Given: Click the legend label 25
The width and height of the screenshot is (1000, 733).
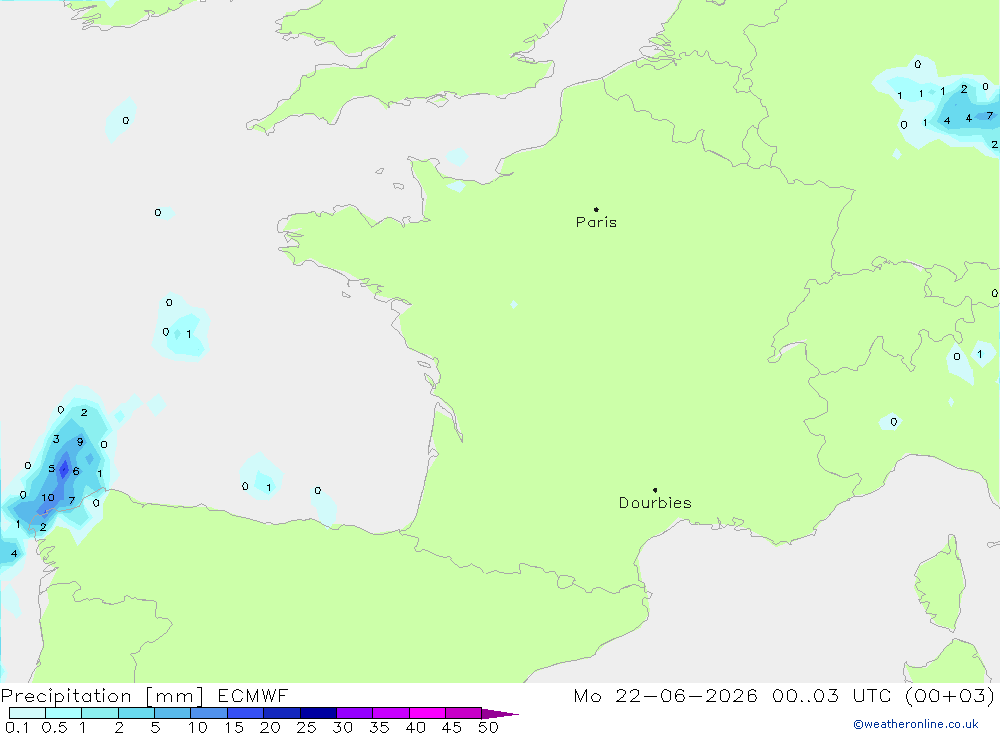Looking at the screenshot, I should [x=306, y=727].
